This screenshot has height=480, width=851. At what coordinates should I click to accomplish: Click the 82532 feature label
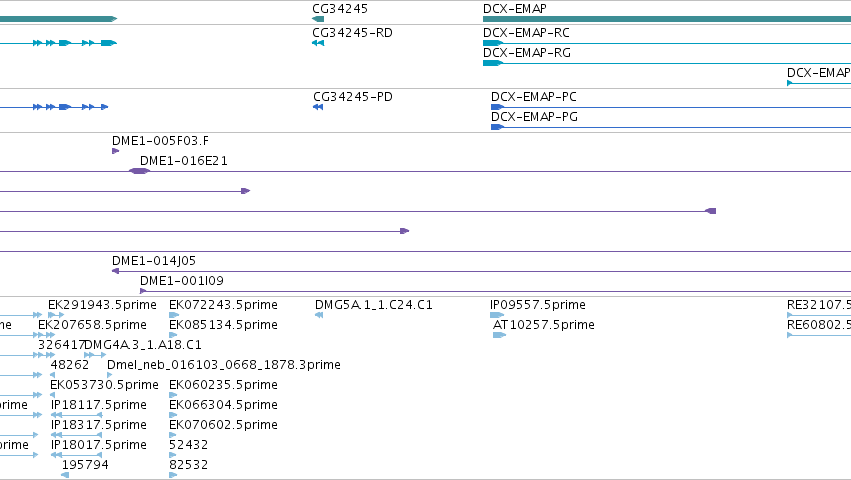coord(188,465)
